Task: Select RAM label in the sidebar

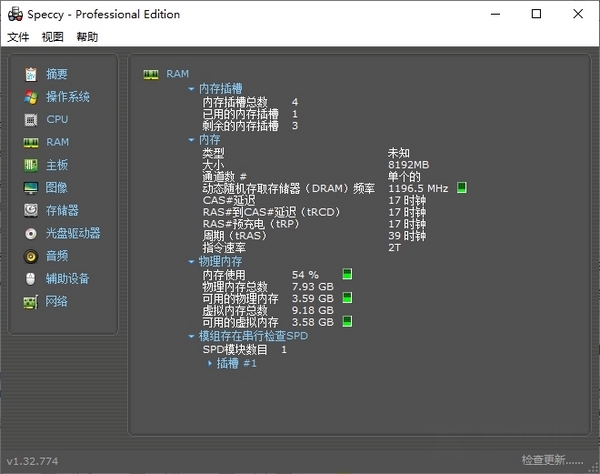Action: tap(58, 142)
